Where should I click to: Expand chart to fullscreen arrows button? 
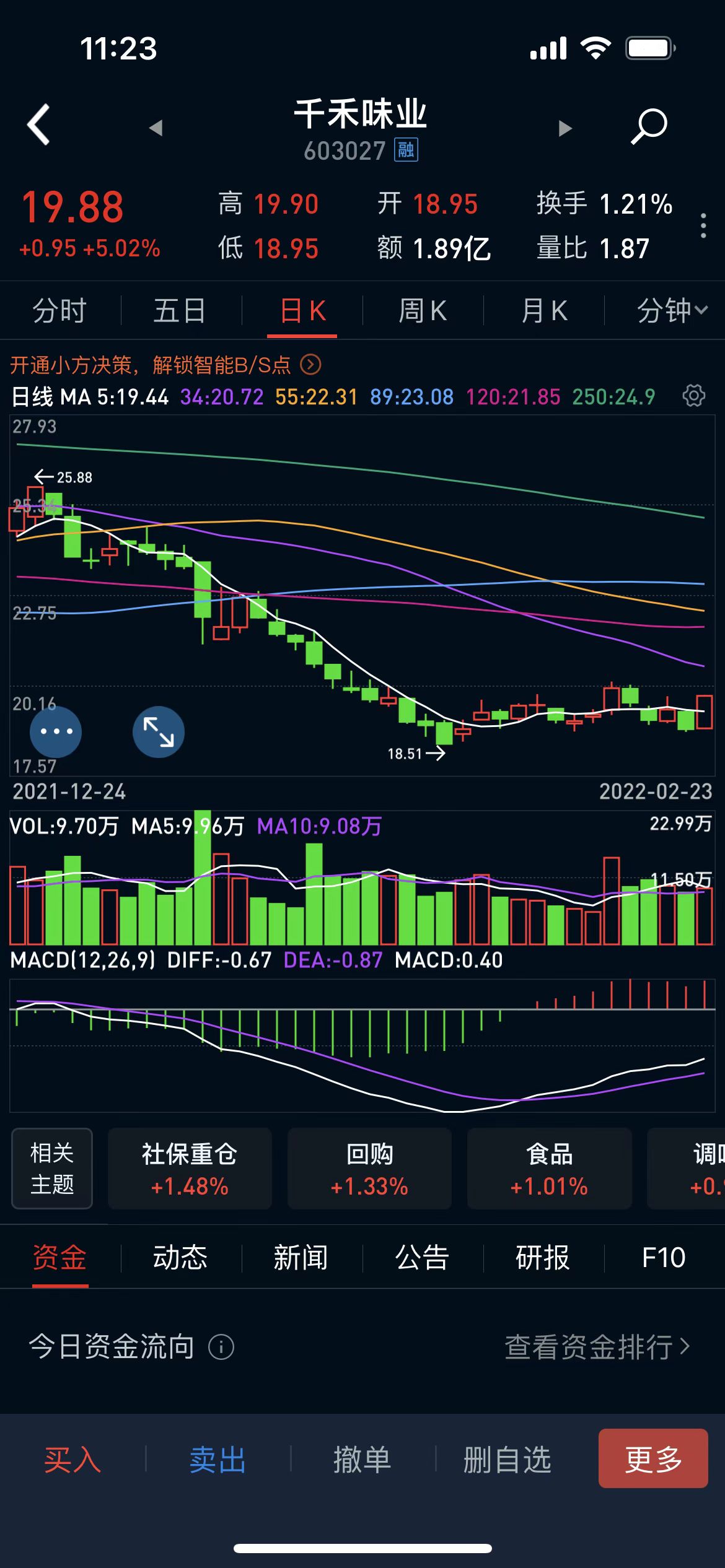click(159, 731)
